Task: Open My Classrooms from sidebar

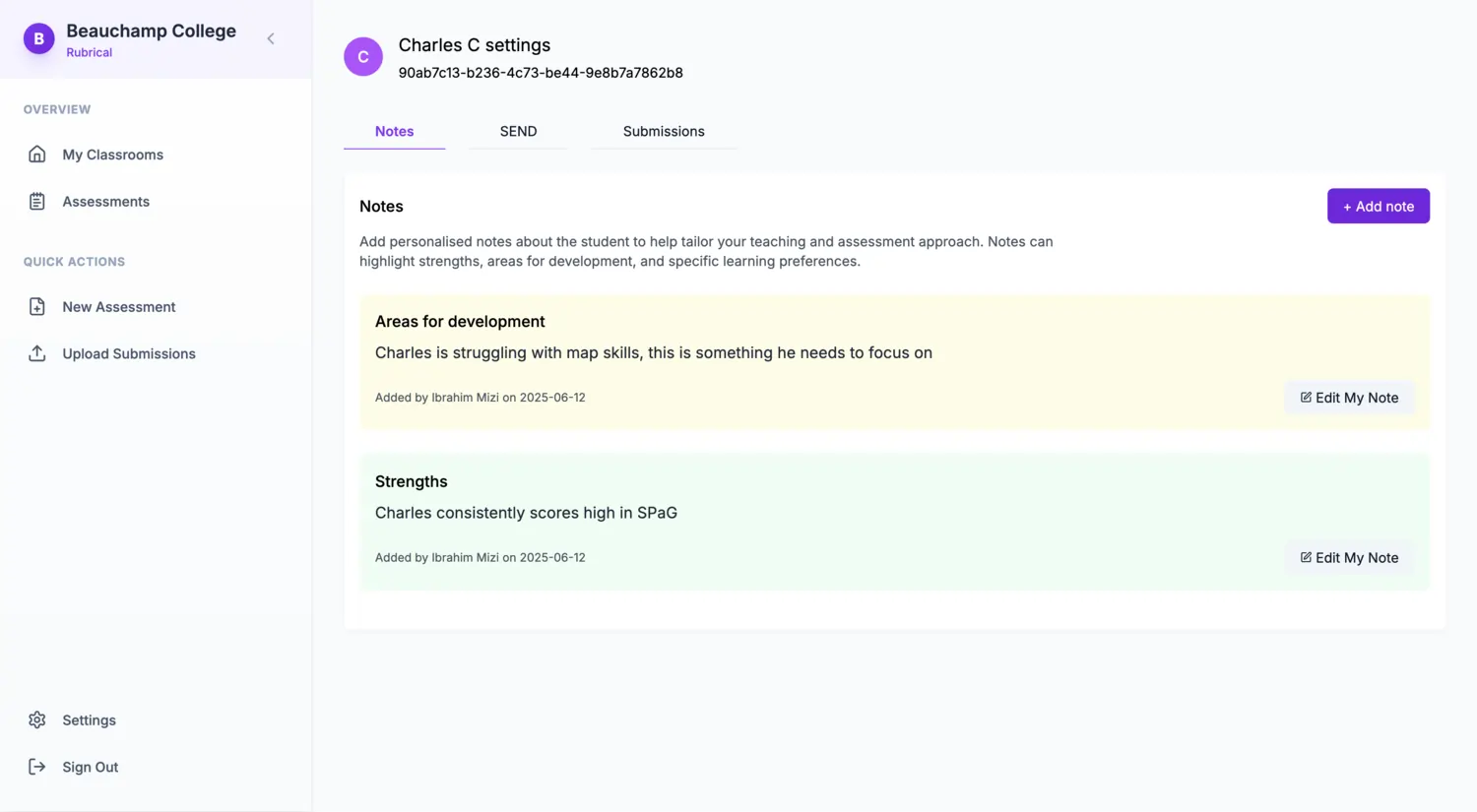Action: point(112,155)
